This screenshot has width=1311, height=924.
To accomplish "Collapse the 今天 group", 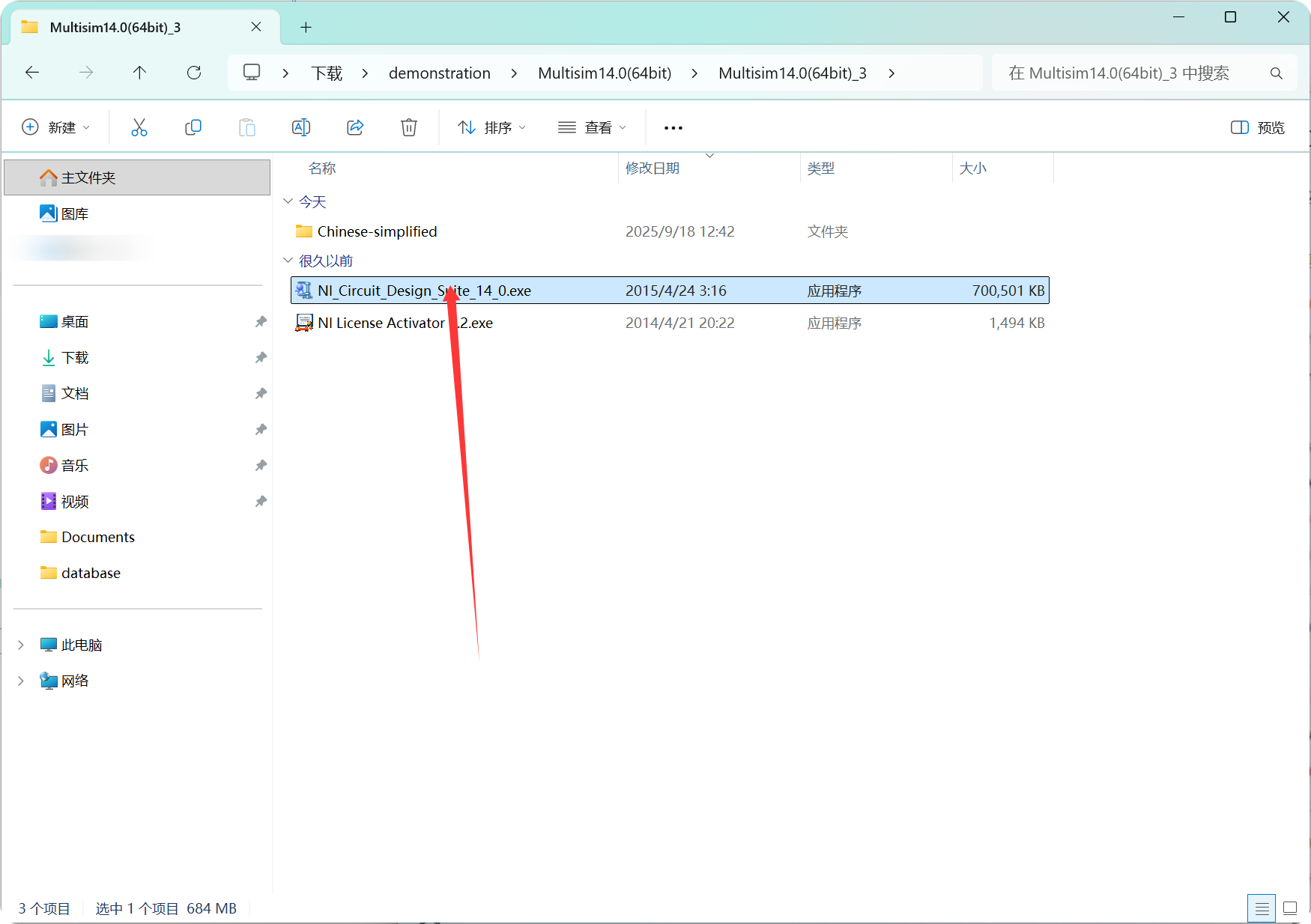I will (x=288, y=201).
